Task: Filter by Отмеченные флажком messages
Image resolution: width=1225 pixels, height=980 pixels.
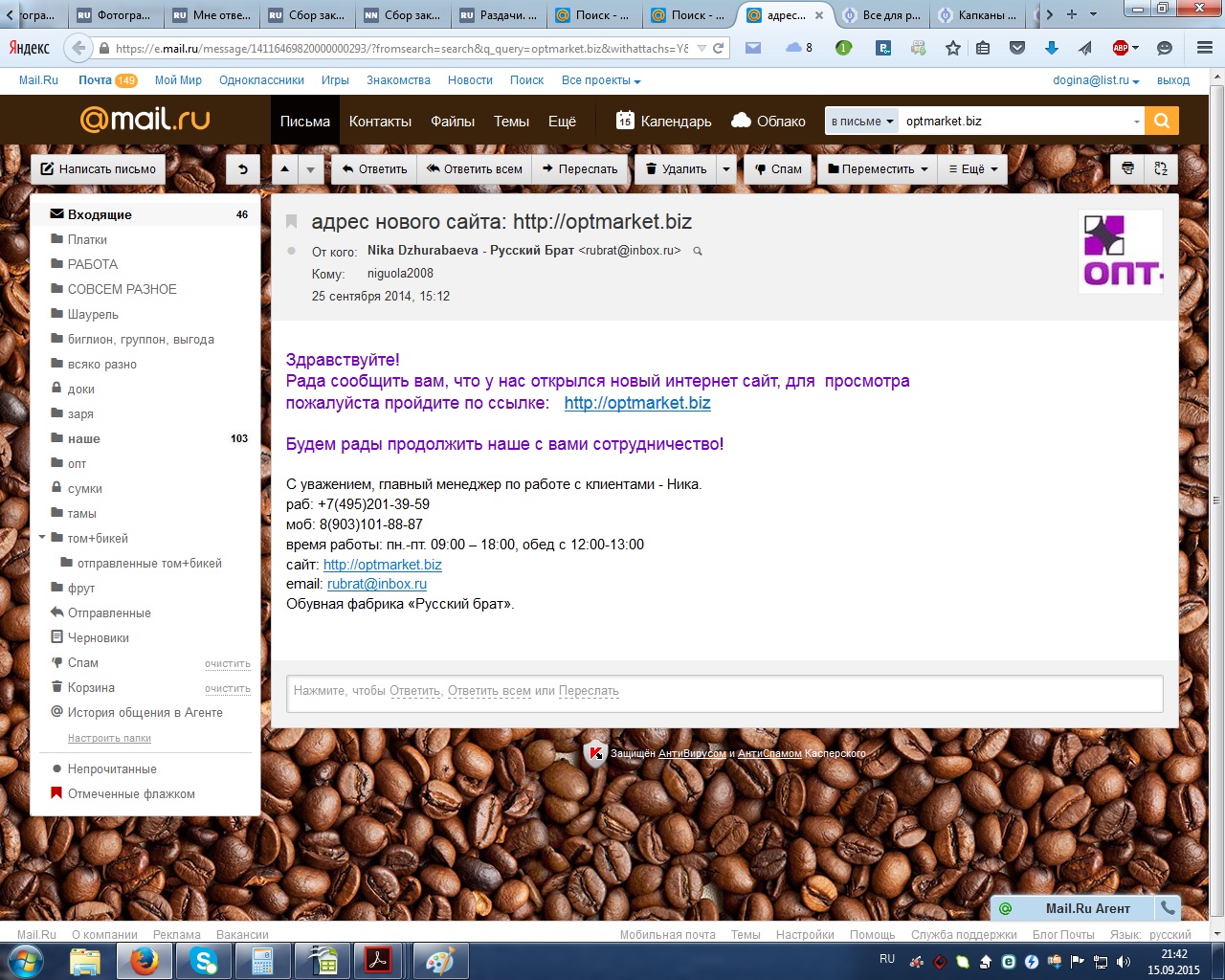Action: 131,793
